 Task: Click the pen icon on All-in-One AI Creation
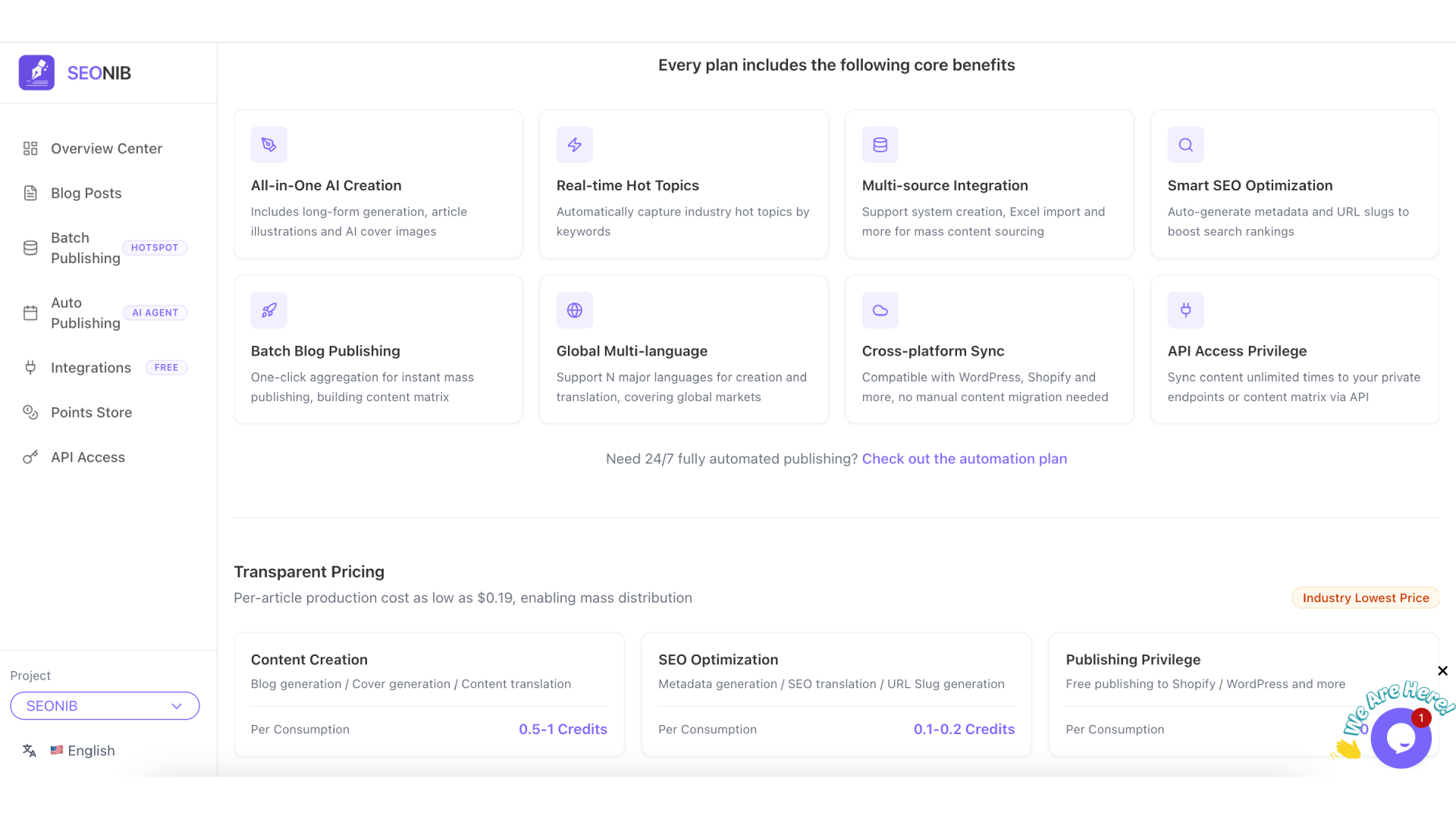pyautogui.click(x=268, y=145)
